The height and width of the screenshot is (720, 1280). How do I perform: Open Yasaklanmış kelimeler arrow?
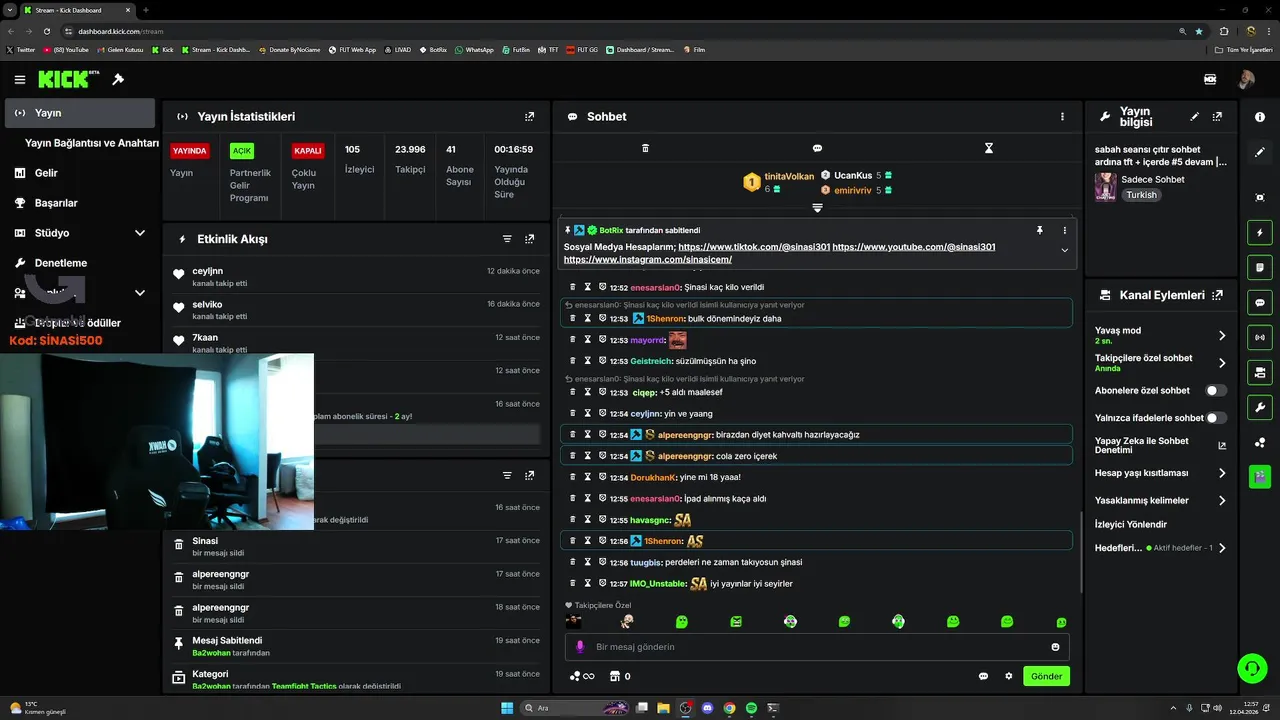pyautogui.click(x=1222, y=500)
